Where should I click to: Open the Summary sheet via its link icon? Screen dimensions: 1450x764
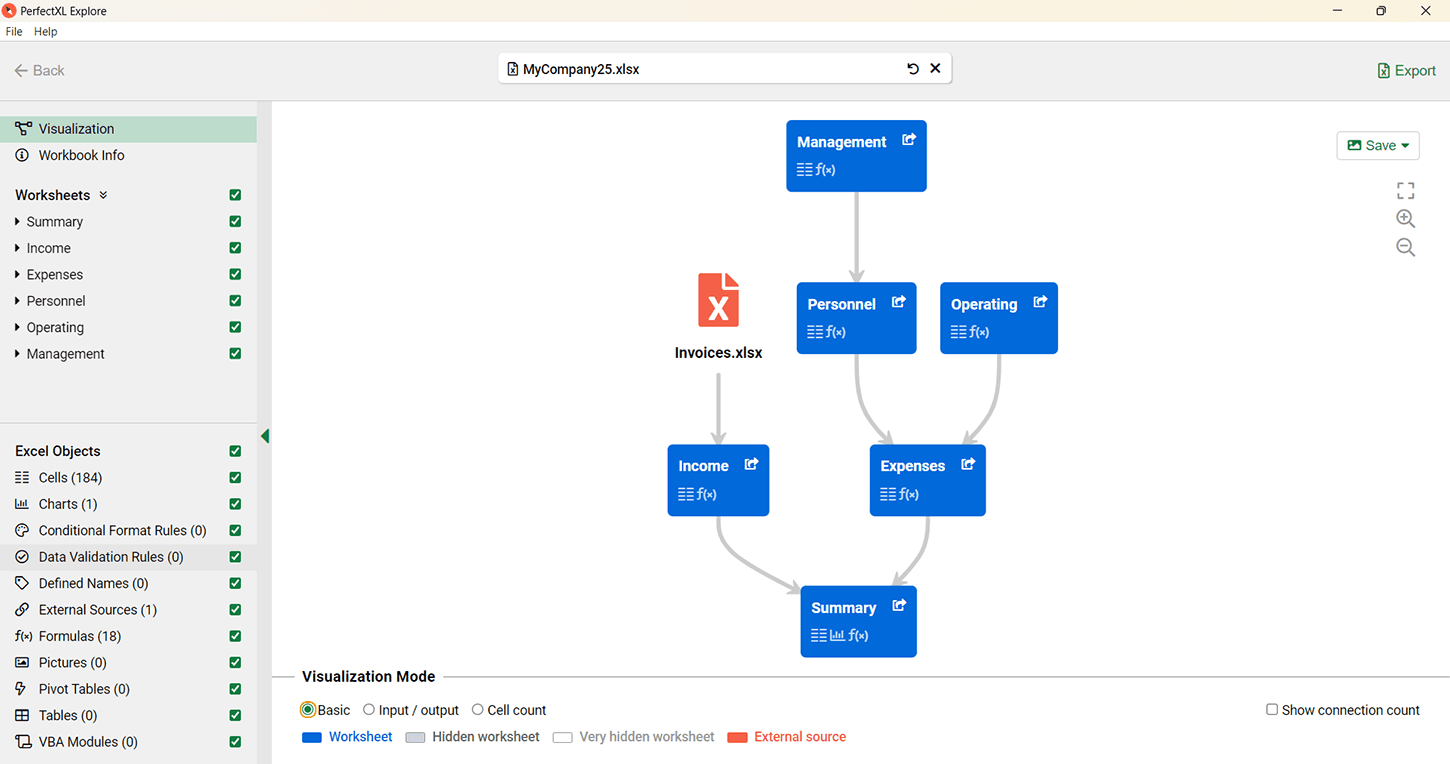(x=899, y=606)
